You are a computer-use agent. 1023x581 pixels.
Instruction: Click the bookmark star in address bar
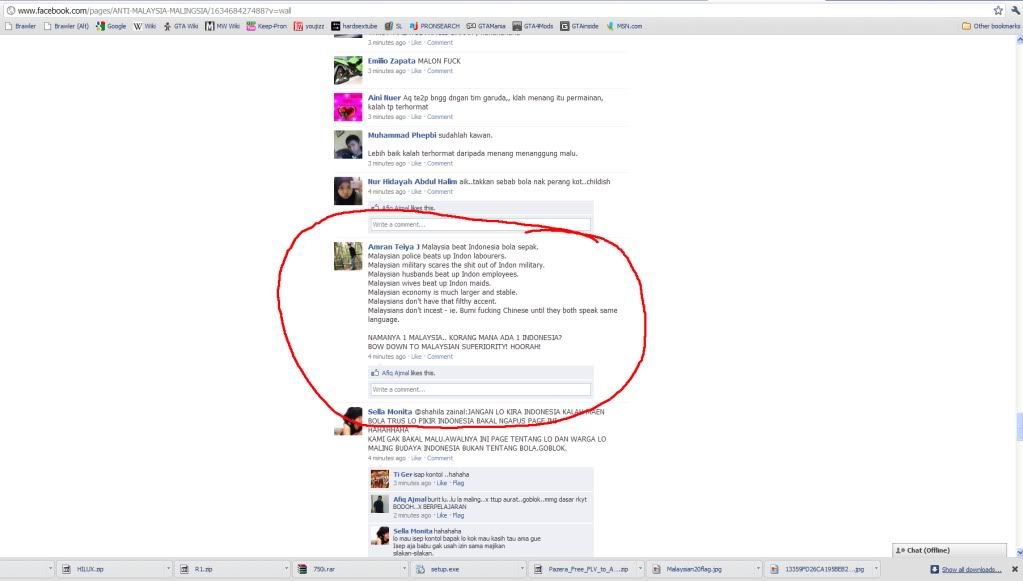(997, 9)
